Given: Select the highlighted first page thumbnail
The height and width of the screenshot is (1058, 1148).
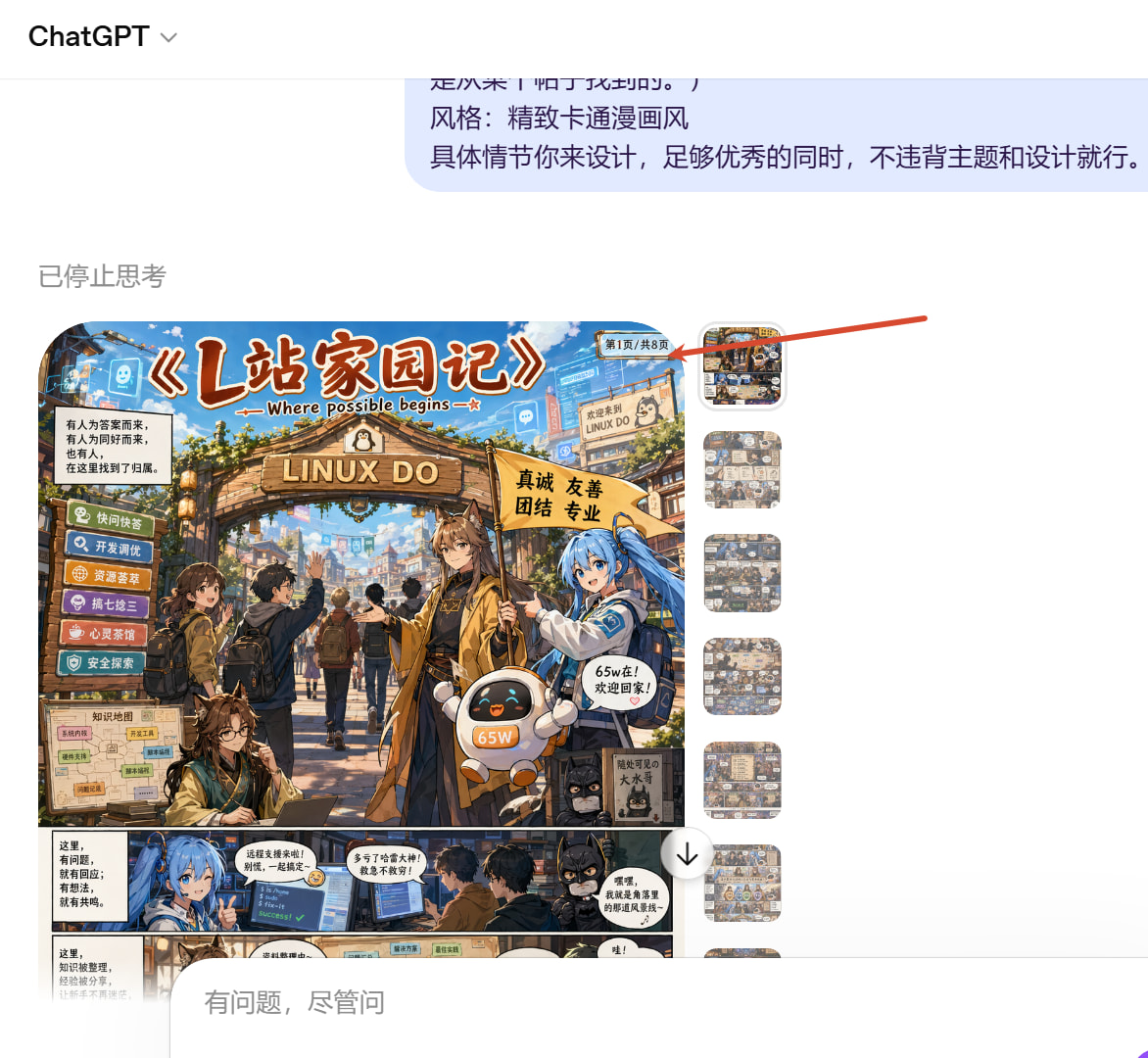Looking at the screenshot, I should point(741,365).
